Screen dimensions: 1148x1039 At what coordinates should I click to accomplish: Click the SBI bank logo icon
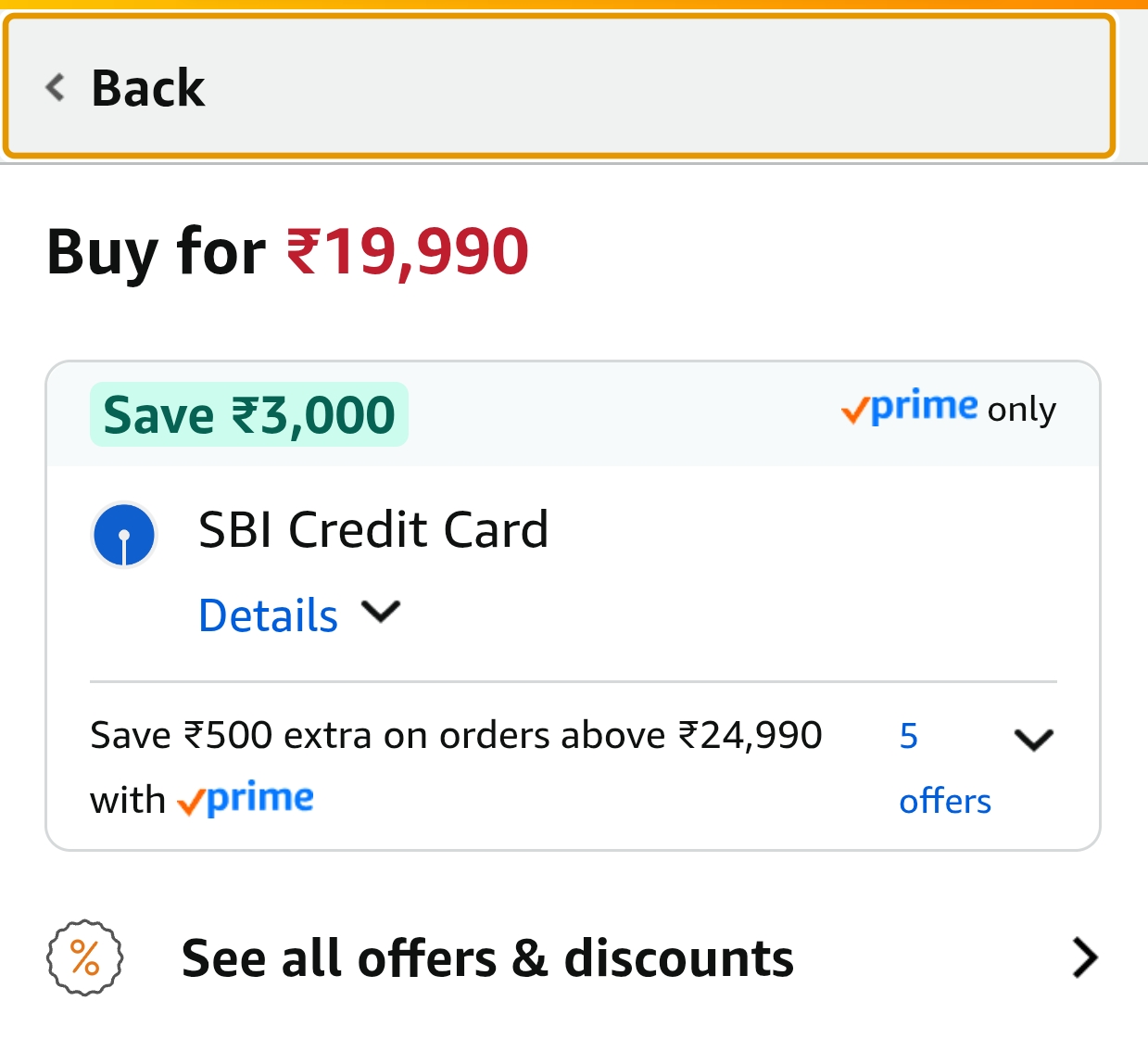124,535
